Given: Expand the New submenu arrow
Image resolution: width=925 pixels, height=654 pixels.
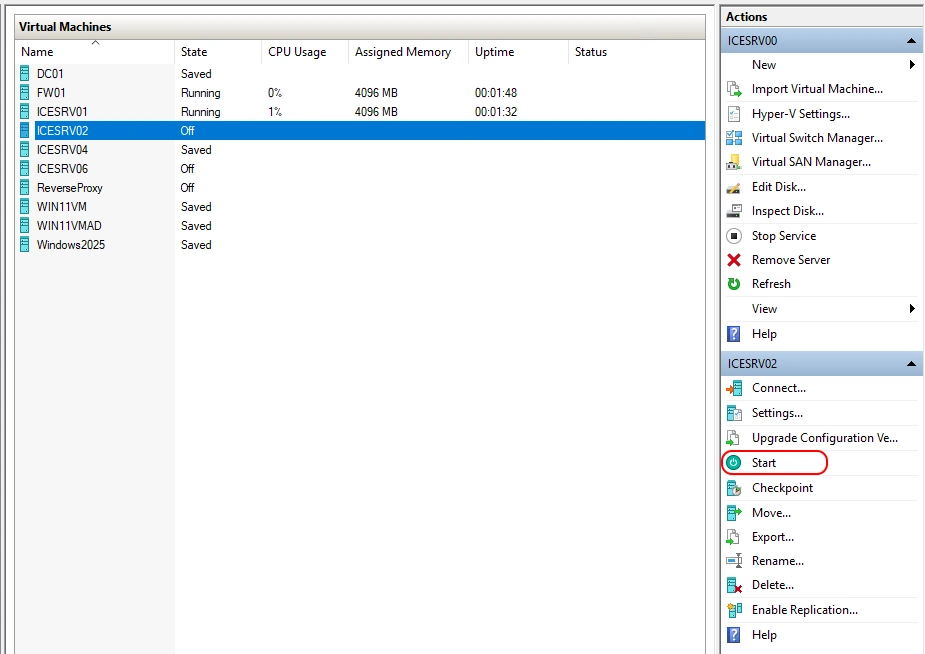Looking at the screenshot, I should point(912,65).
